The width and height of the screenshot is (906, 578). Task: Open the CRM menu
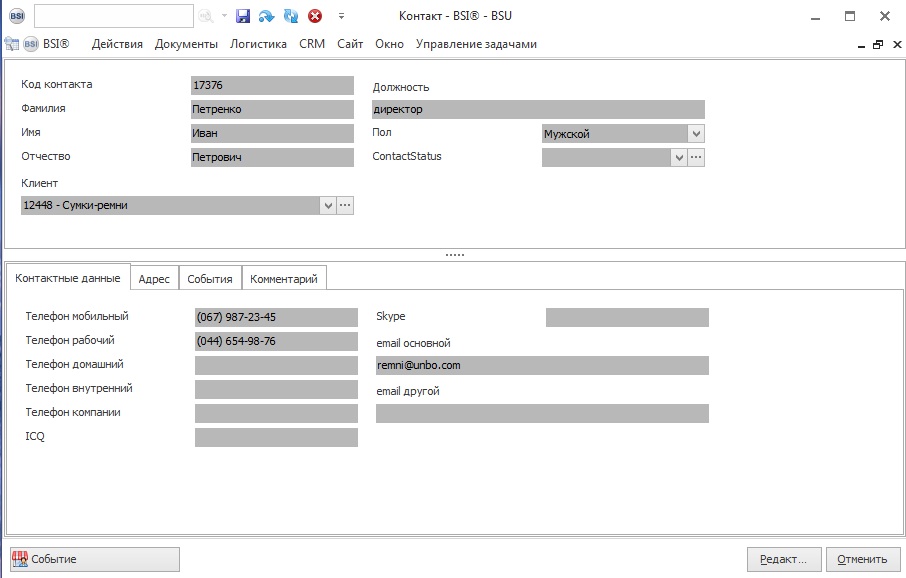[x=312, y=44]
